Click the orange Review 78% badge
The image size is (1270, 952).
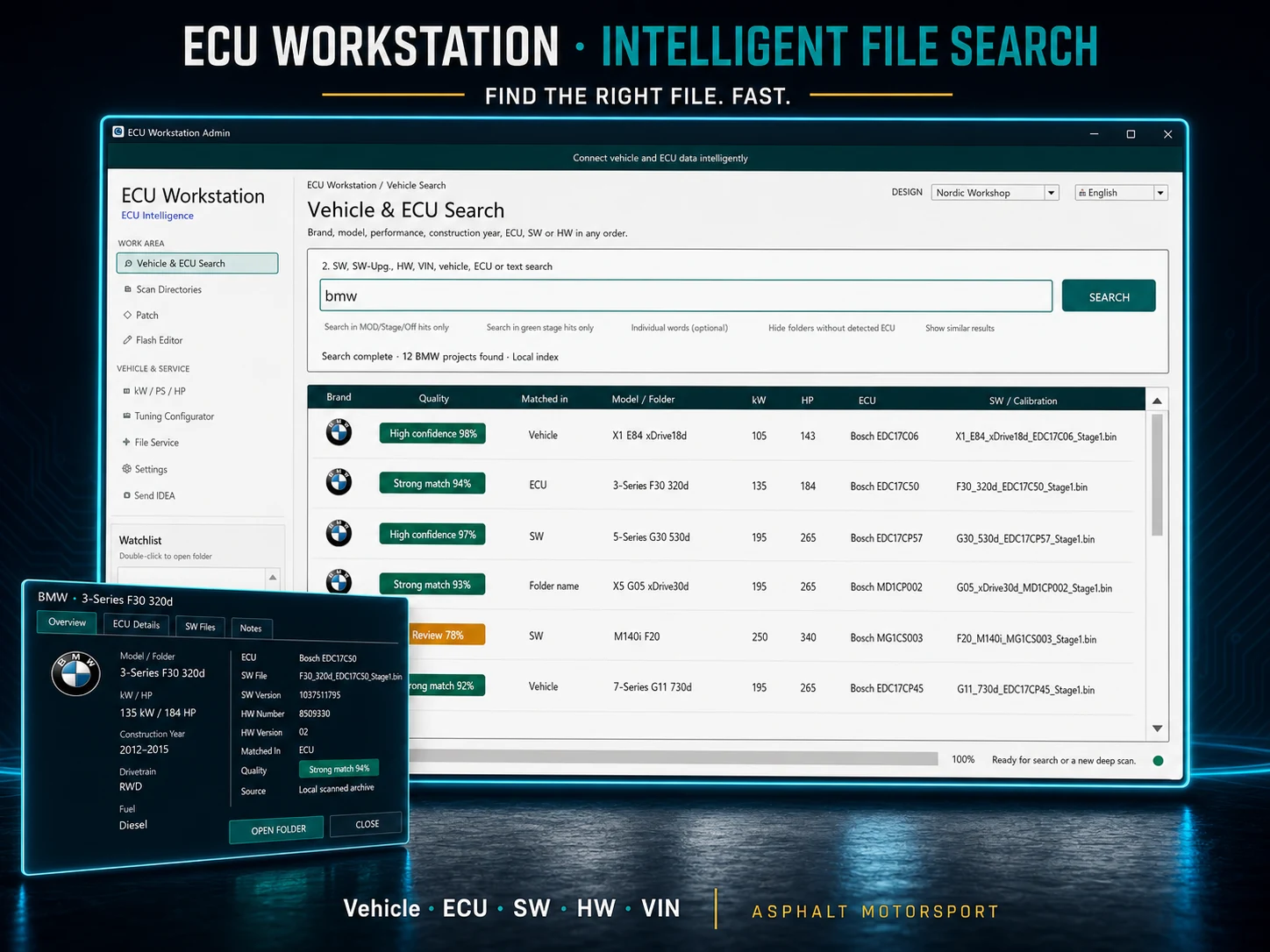(x=446, y=635)
